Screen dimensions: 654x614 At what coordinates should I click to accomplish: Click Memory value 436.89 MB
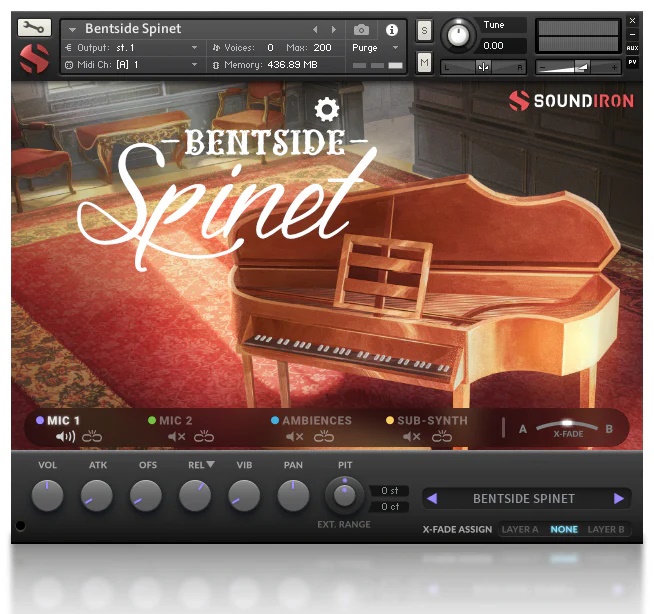(292, 65)
